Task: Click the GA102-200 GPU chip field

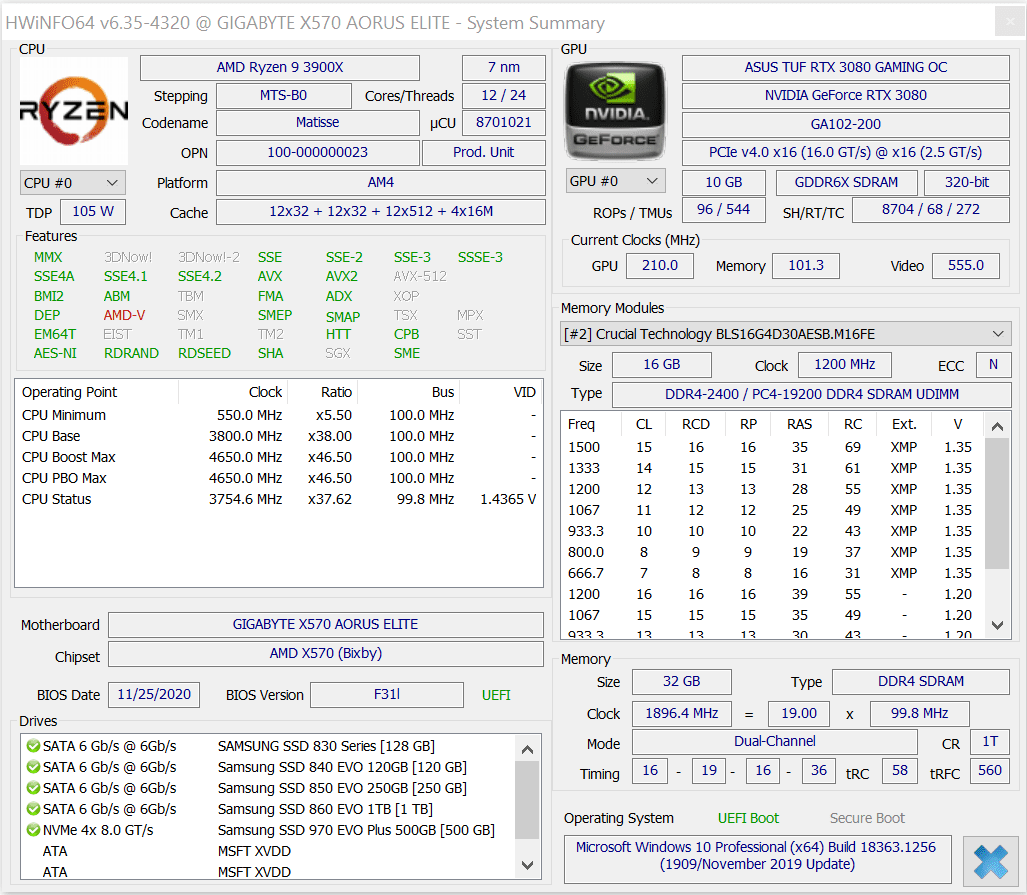Action: [x=846, y=124]
